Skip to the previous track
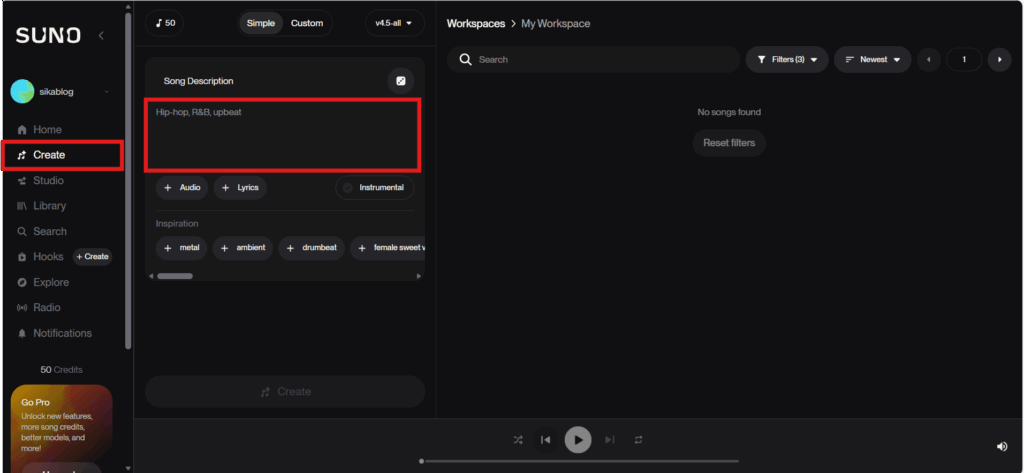 coord(546,440)
